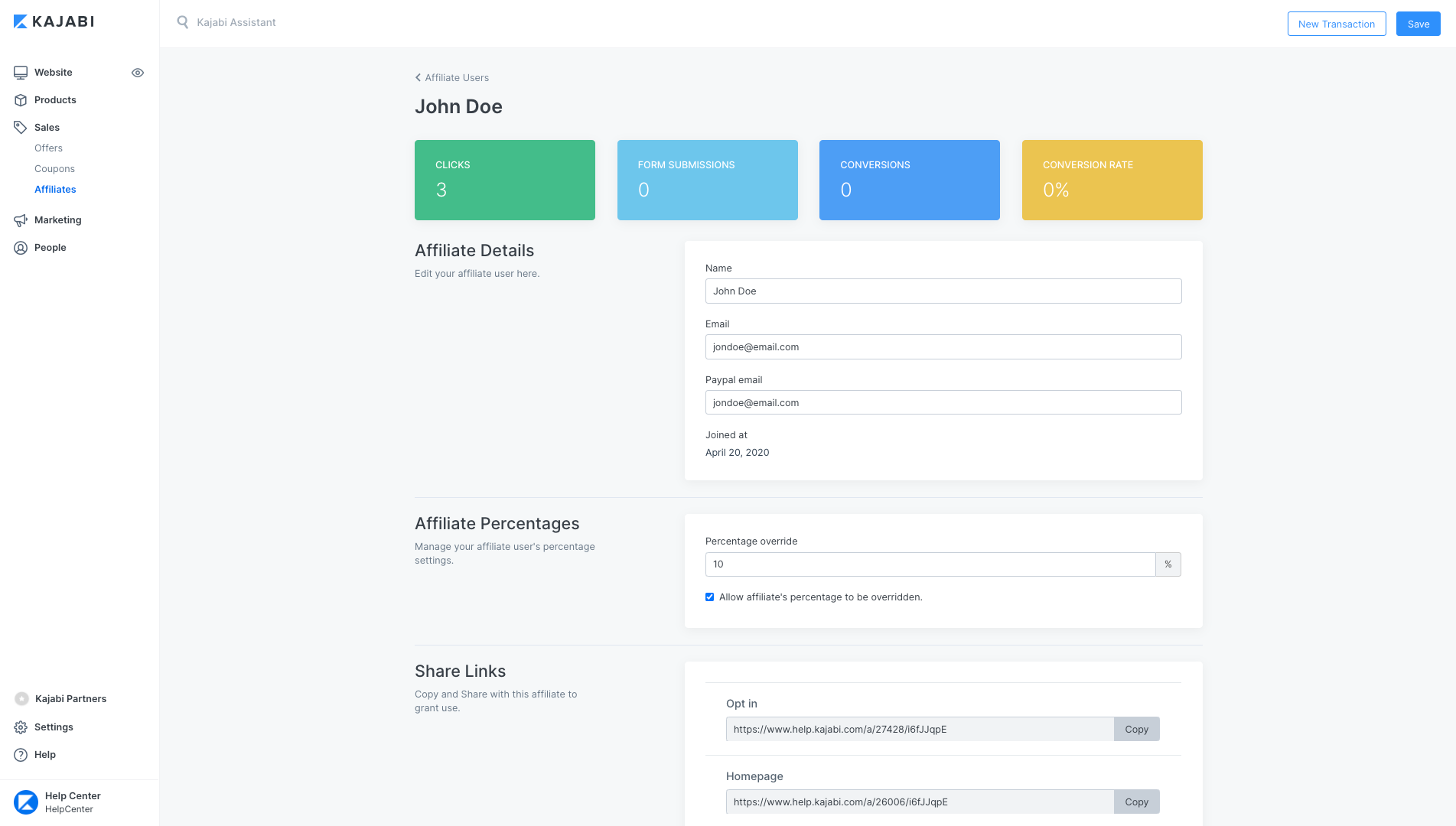Click the blue Conversions stat card
Viewport: 1456px width, 826px height.
click(x=910, y=180)
